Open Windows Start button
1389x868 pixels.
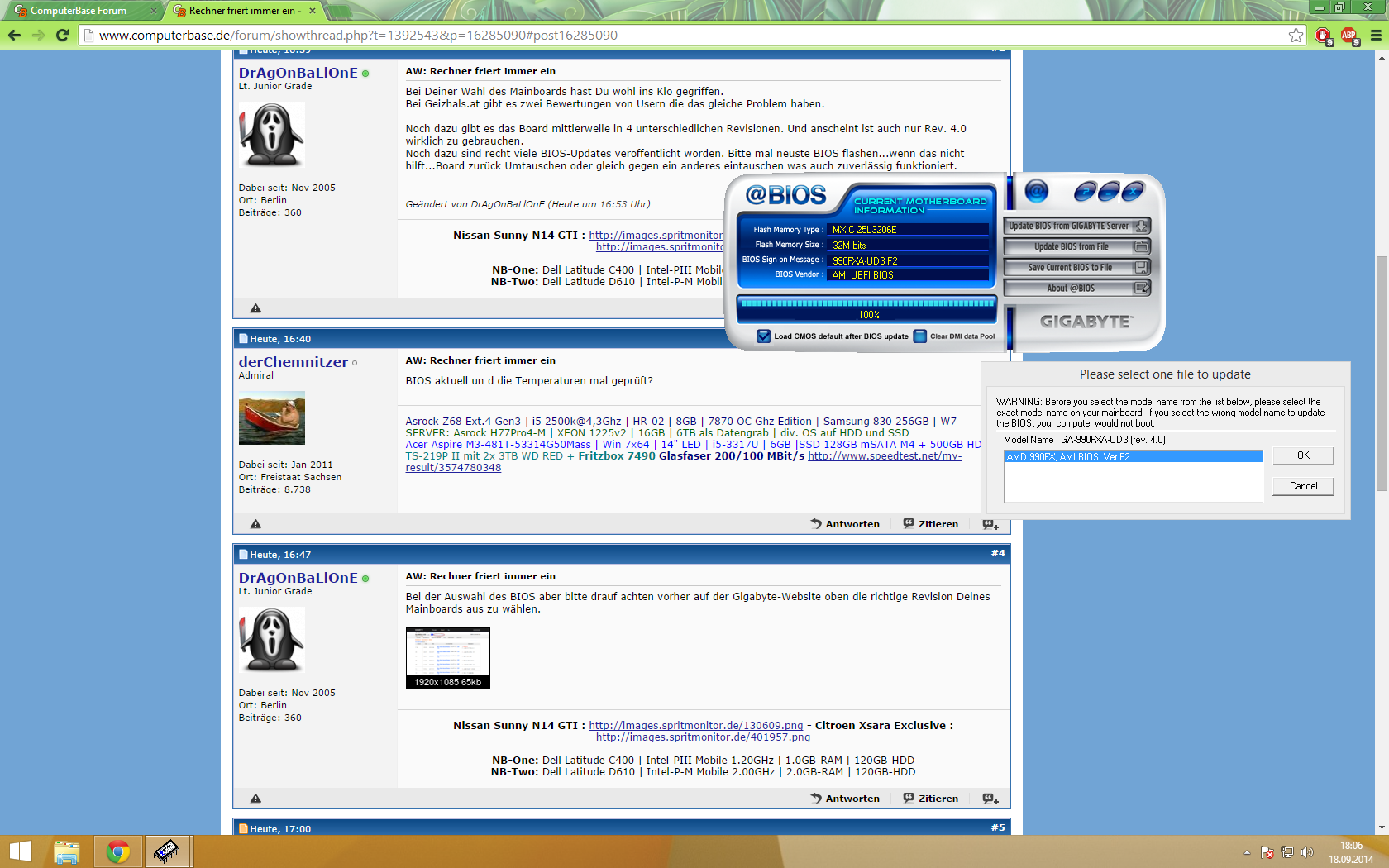click(x=20, y=851)
